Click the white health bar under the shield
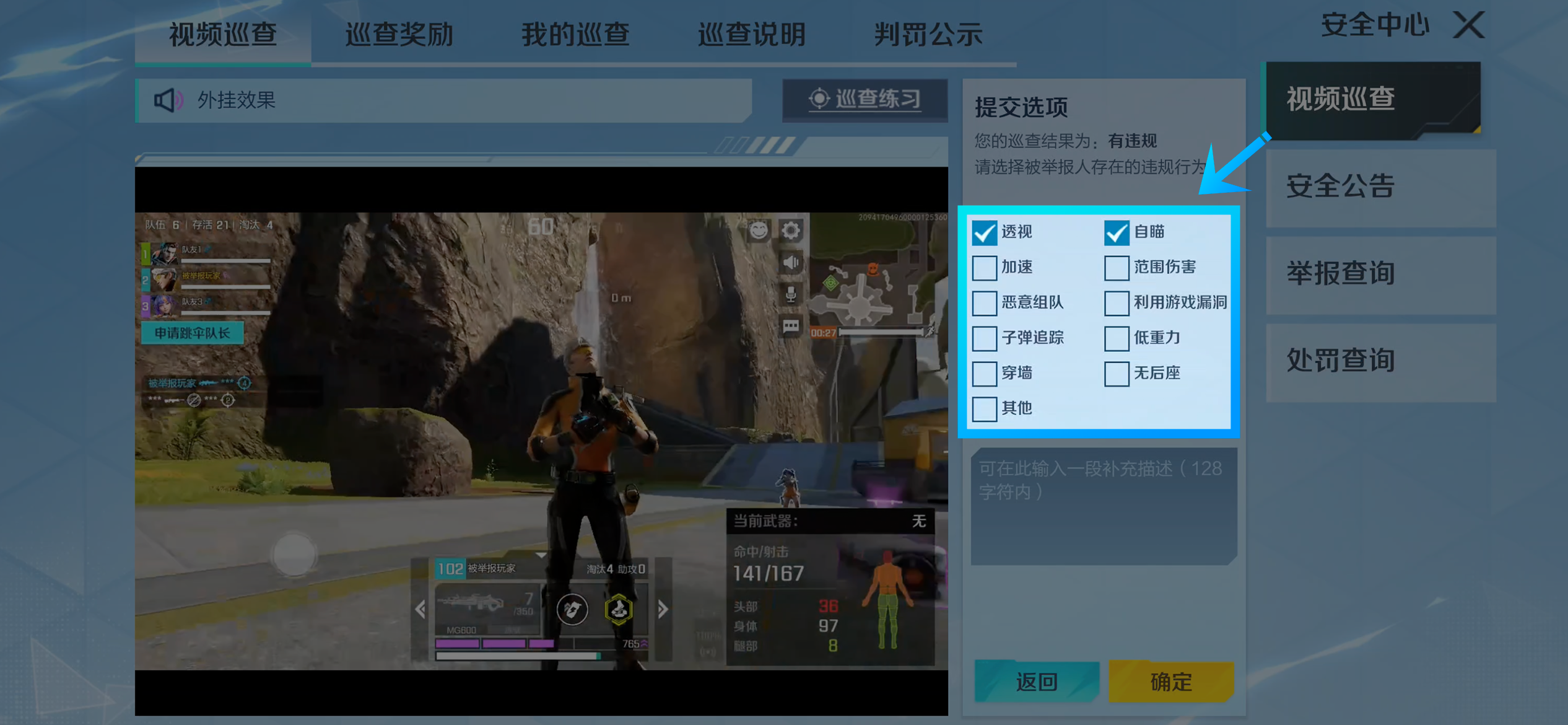Viewport: 1568px width, 725px height. (x=518, y=656)
